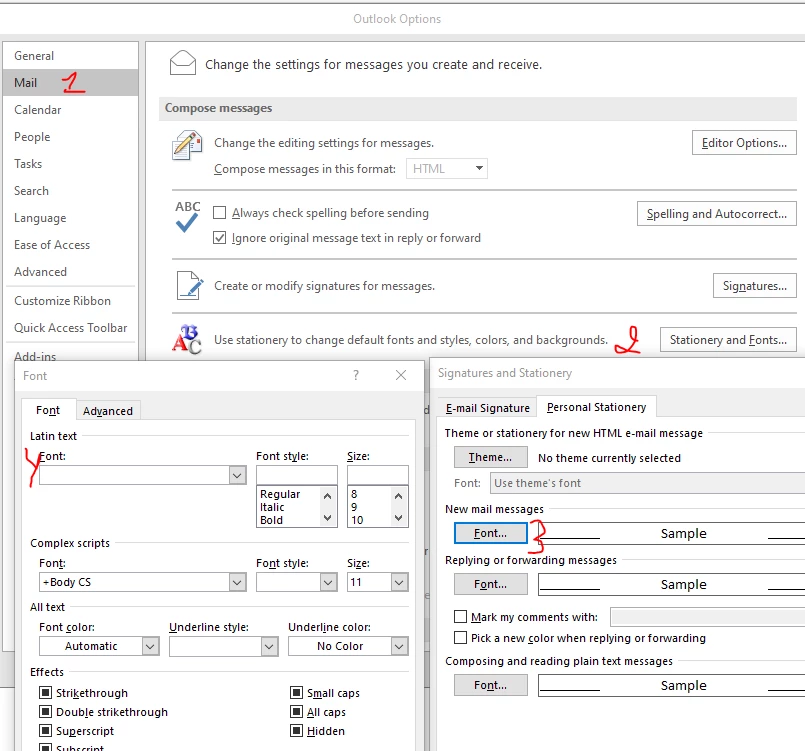
Task: Click the pencil-and-paper editing settings icon
Action: [x=187, y=145]
